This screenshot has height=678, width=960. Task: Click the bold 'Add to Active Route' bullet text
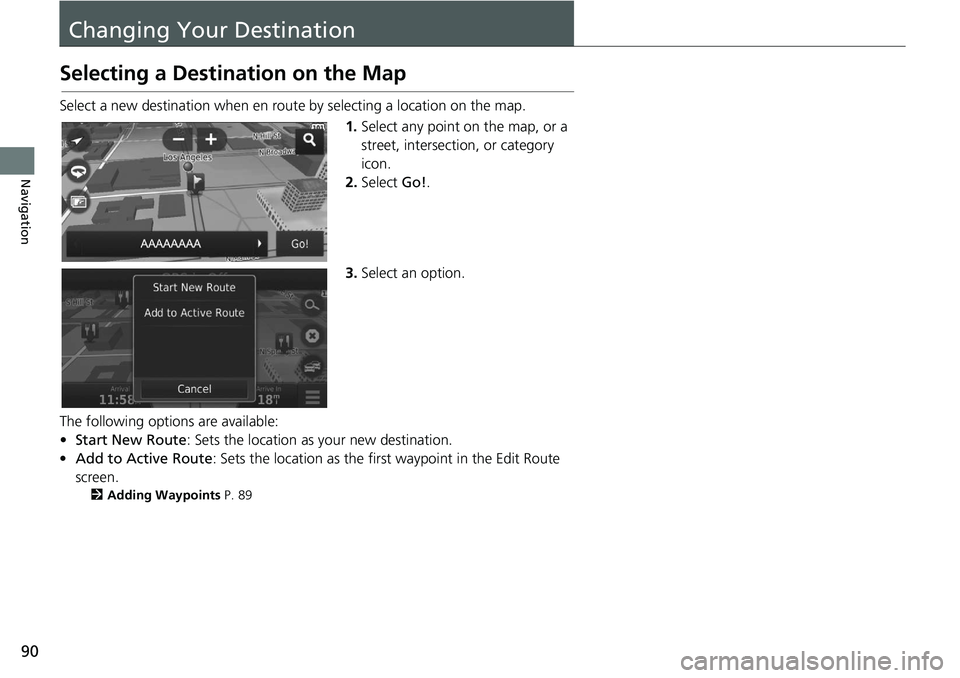(144, 459)
